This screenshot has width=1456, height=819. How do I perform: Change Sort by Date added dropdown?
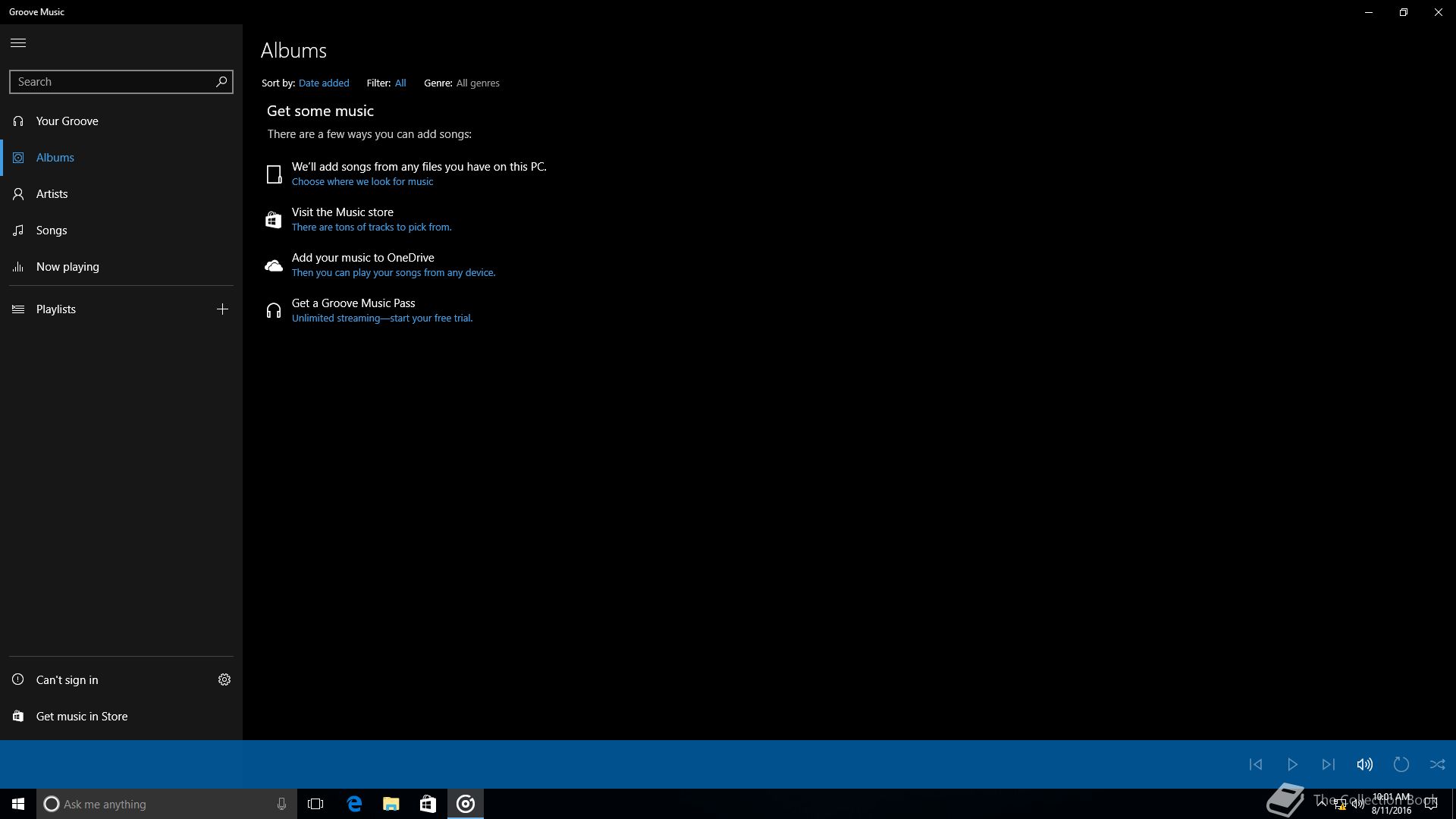pos(324,83)
